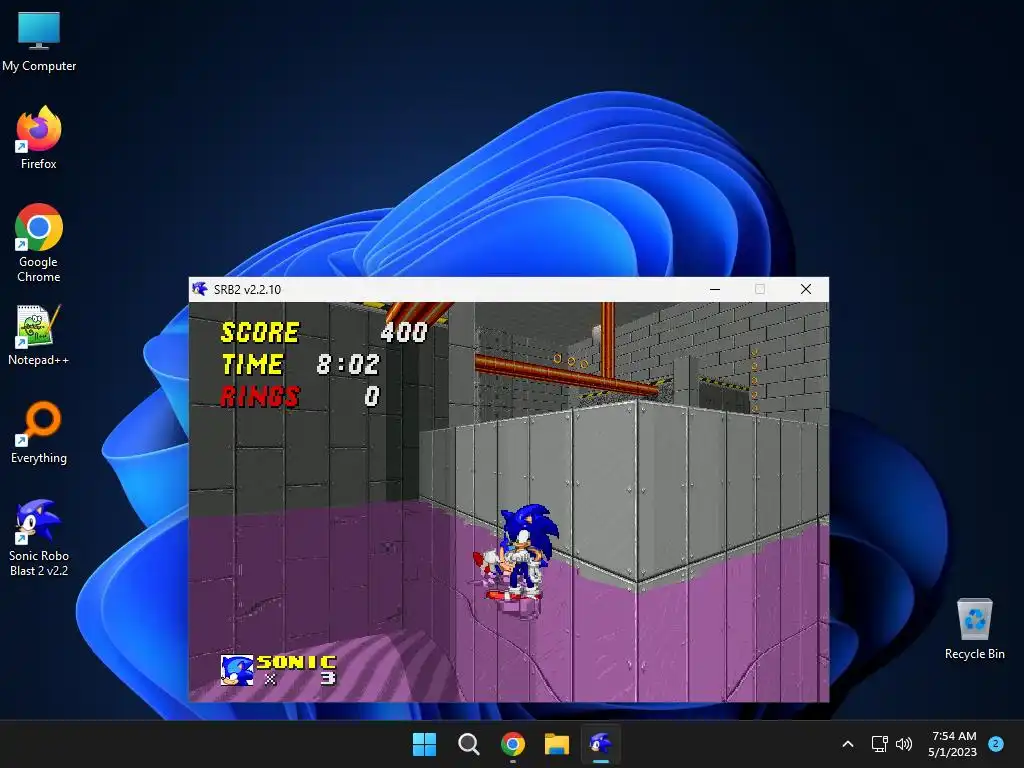Click the TIME label in game HUD

253,364
